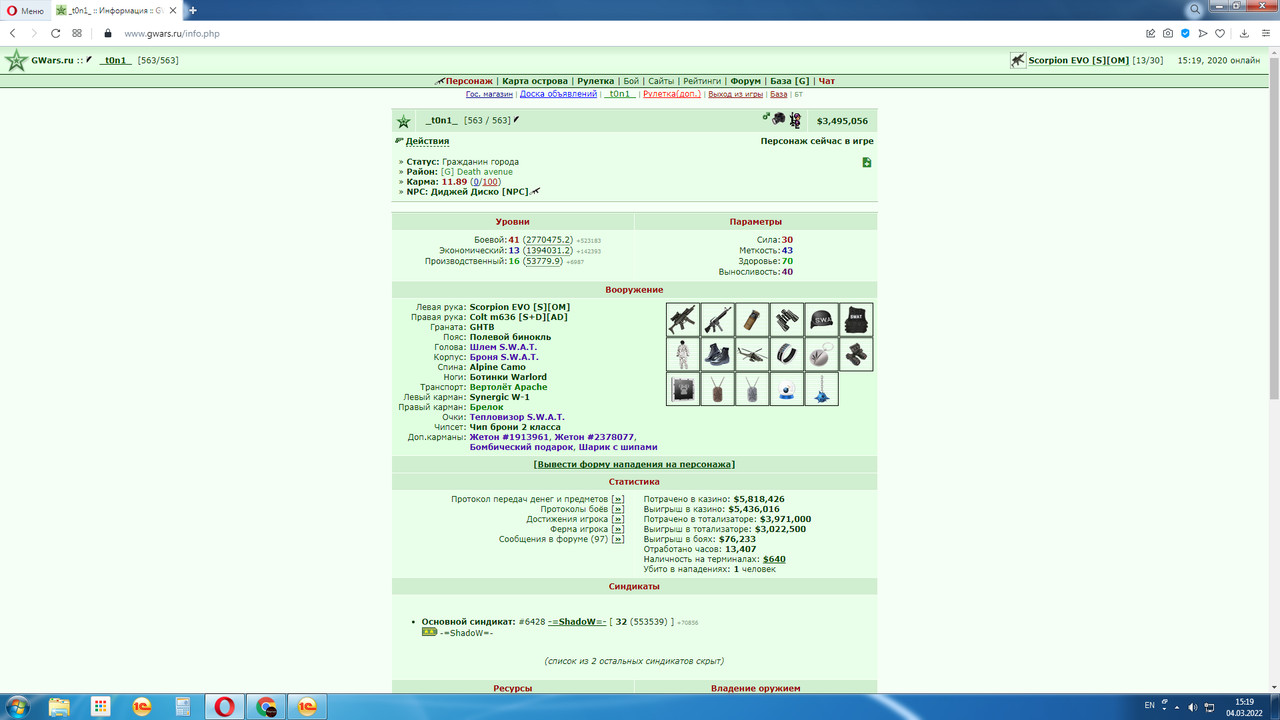Click the browser snapshot camera icon
Image resolution: width=1280 pixels, height=720 pixels.
point(1167,33)
